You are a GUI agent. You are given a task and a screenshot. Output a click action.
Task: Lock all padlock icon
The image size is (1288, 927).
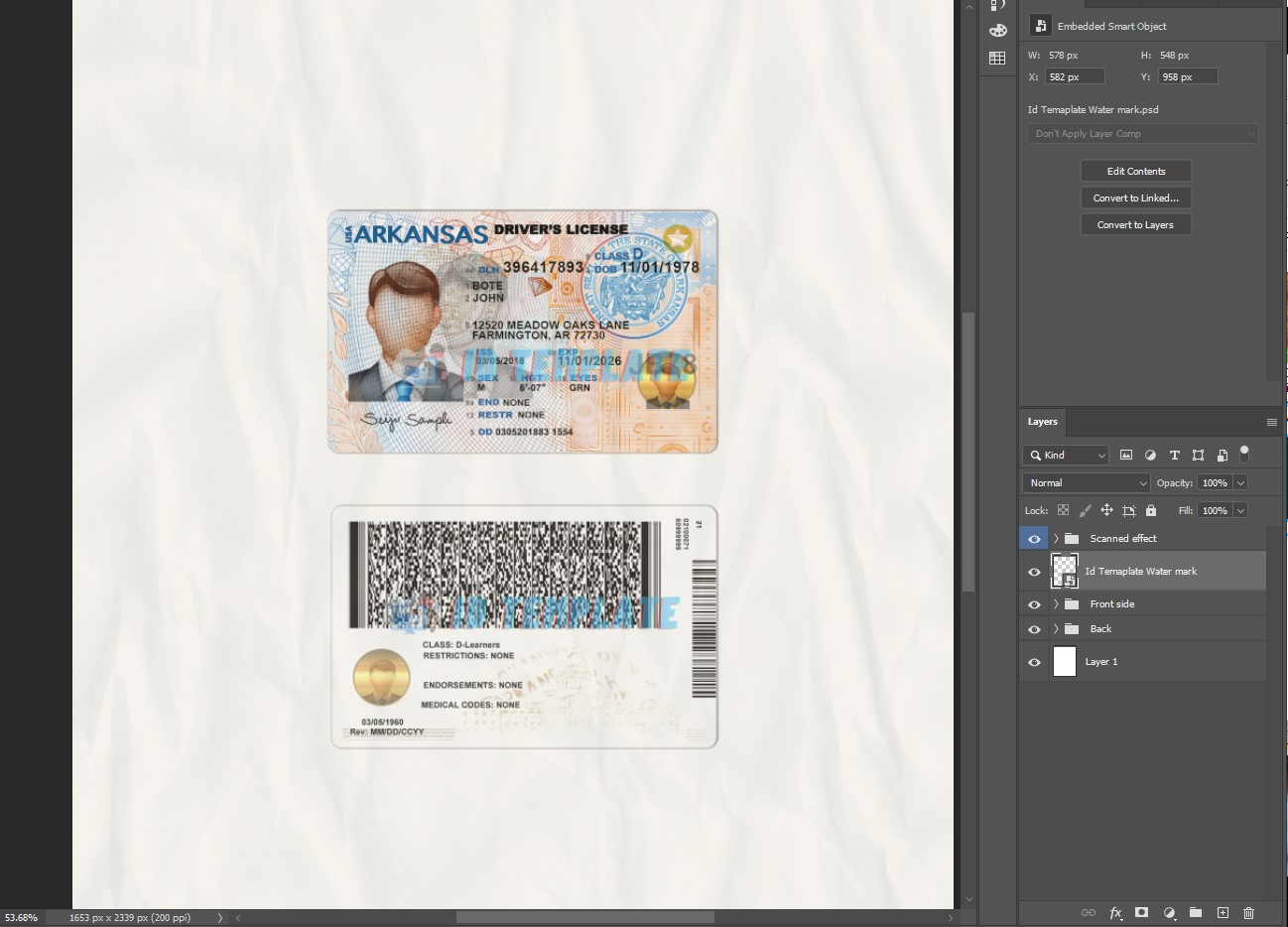1151,510
